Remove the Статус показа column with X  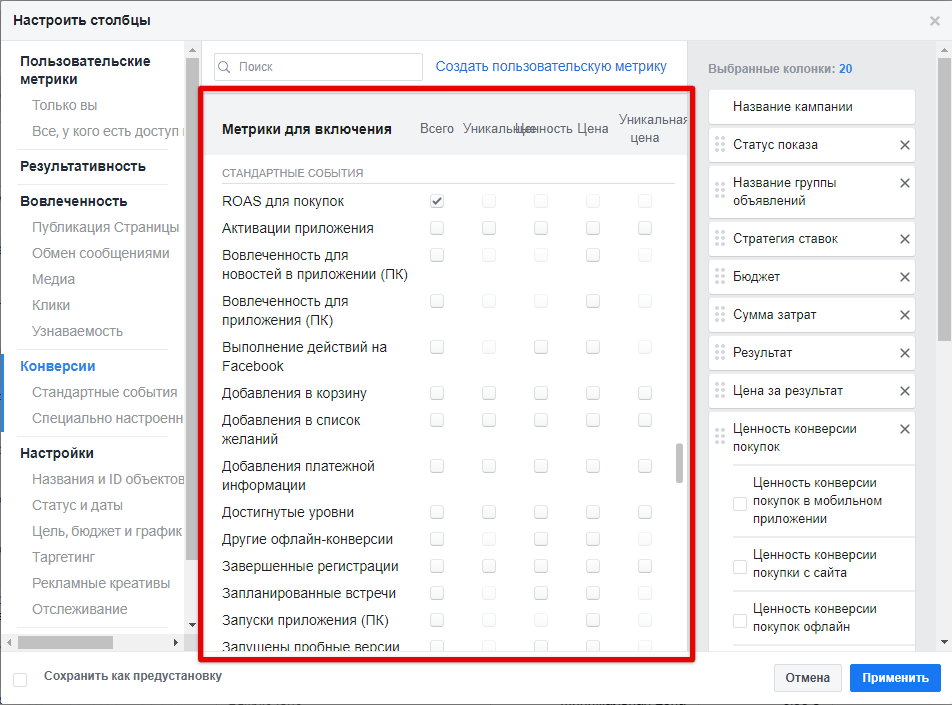905,145
